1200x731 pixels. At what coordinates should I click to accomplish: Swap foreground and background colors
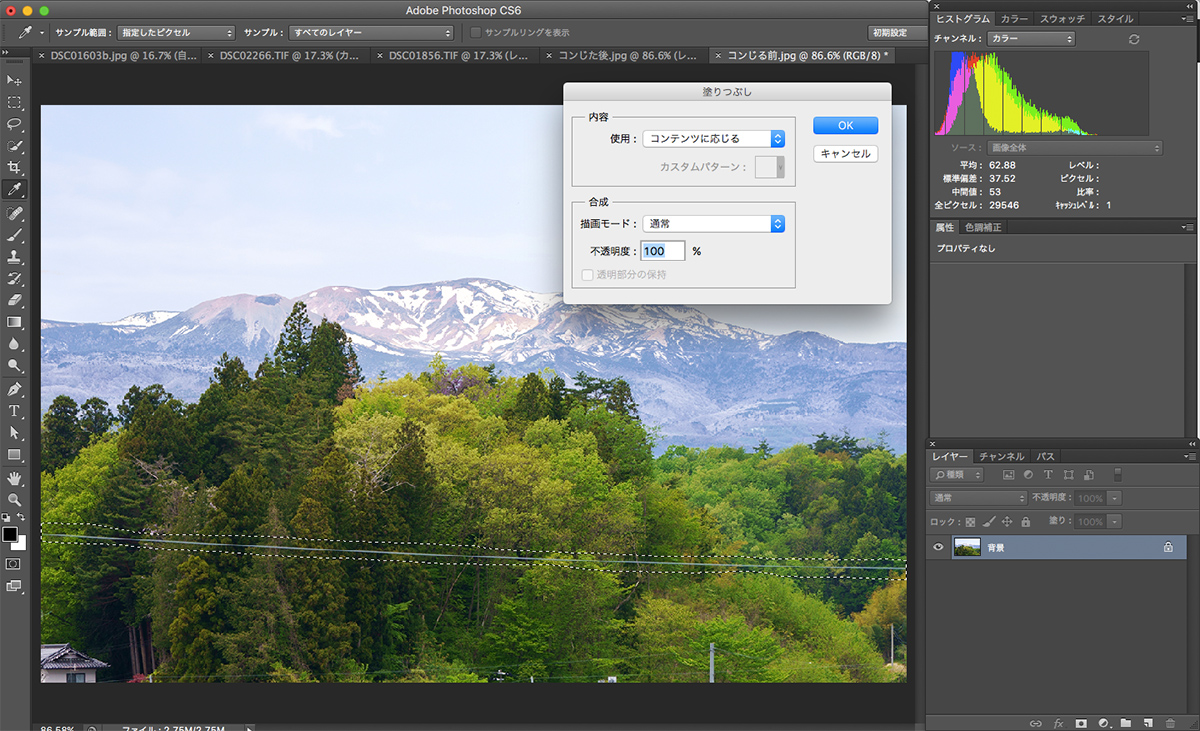pyautogui.click(x=21, y=517)
